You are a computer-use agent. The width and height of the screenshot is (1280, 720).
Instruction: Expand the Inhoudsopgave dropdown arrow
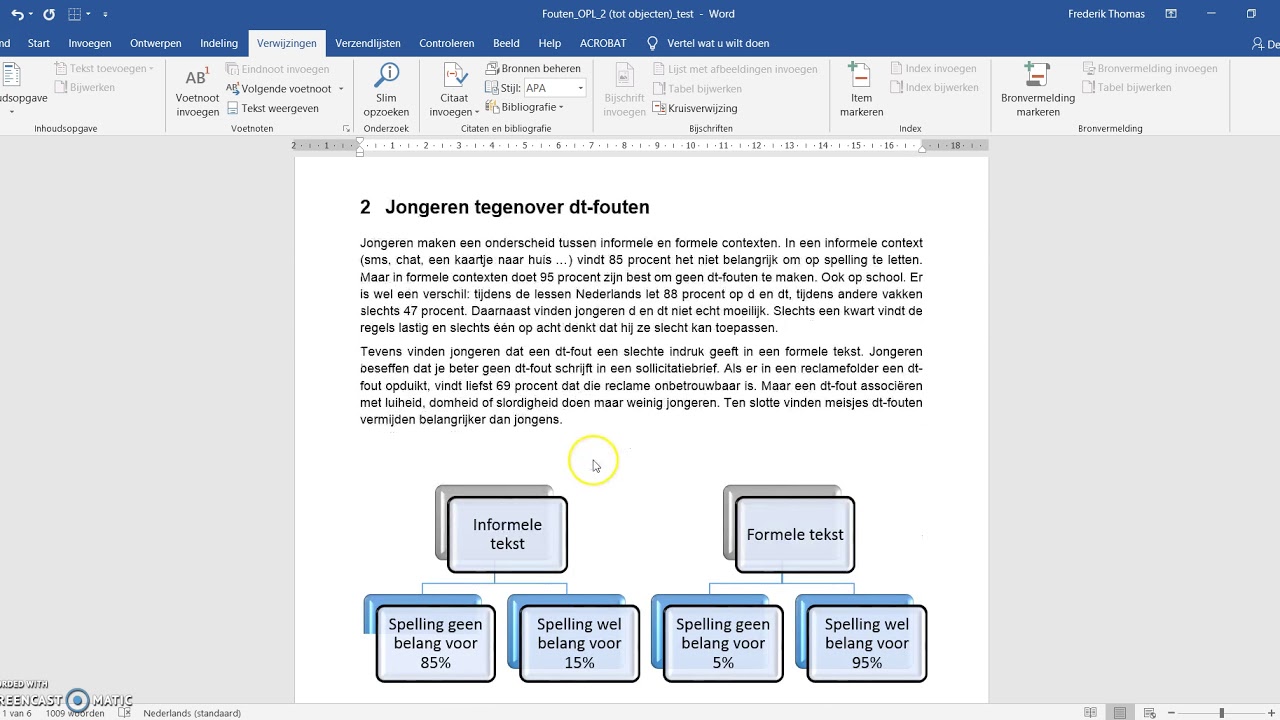(11, 112)
